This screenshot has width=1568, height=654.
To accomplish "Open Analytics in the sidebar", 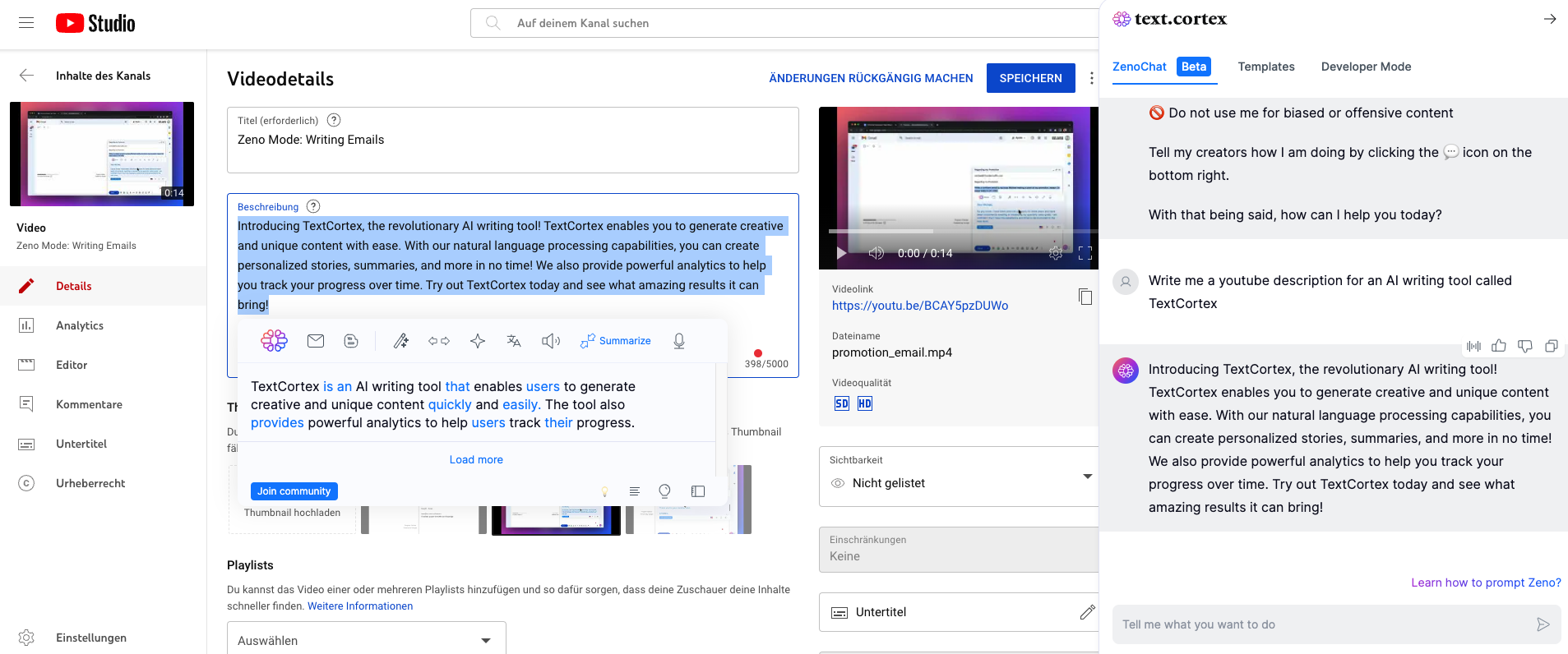I will coord(104,325).
